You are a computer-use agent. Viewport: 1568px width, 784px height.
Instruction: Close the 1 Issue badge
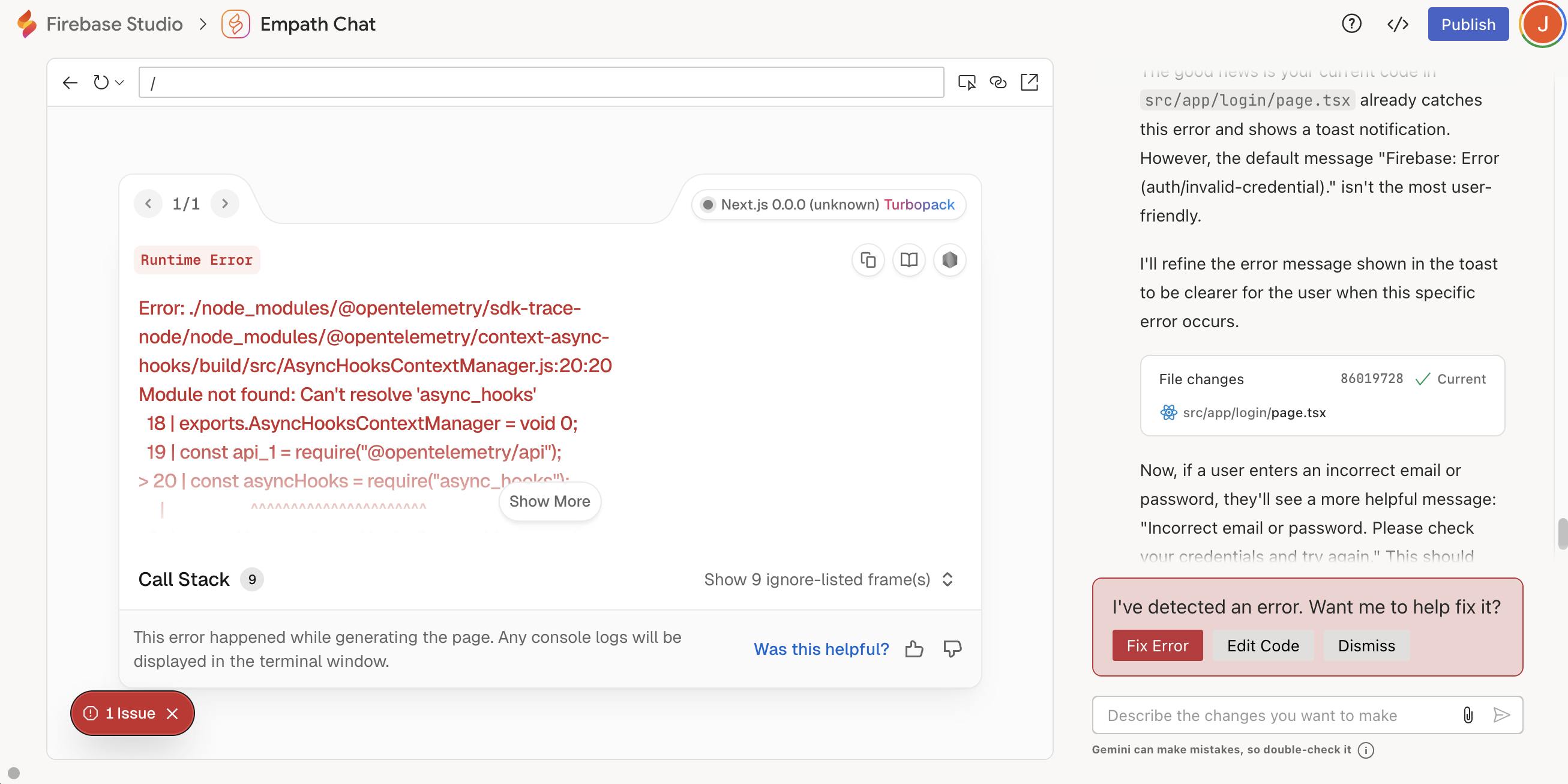(x=172, y=713)
